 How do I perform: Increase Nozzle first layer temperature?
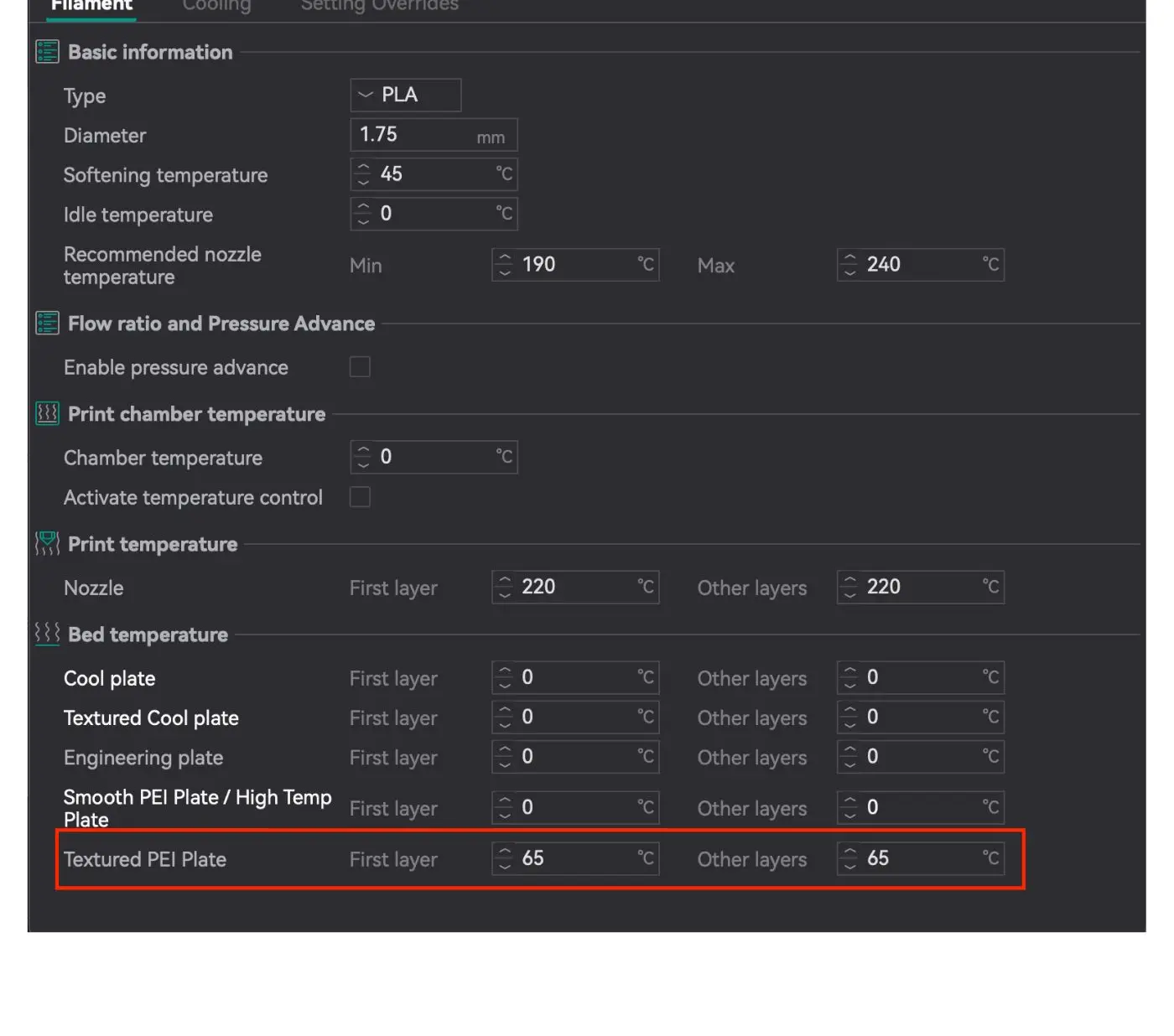(x=505, y=579)
